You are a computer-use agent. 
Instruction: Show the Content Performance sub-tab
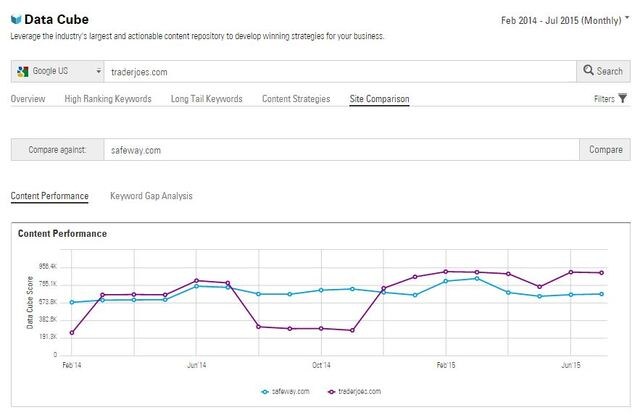49,196
